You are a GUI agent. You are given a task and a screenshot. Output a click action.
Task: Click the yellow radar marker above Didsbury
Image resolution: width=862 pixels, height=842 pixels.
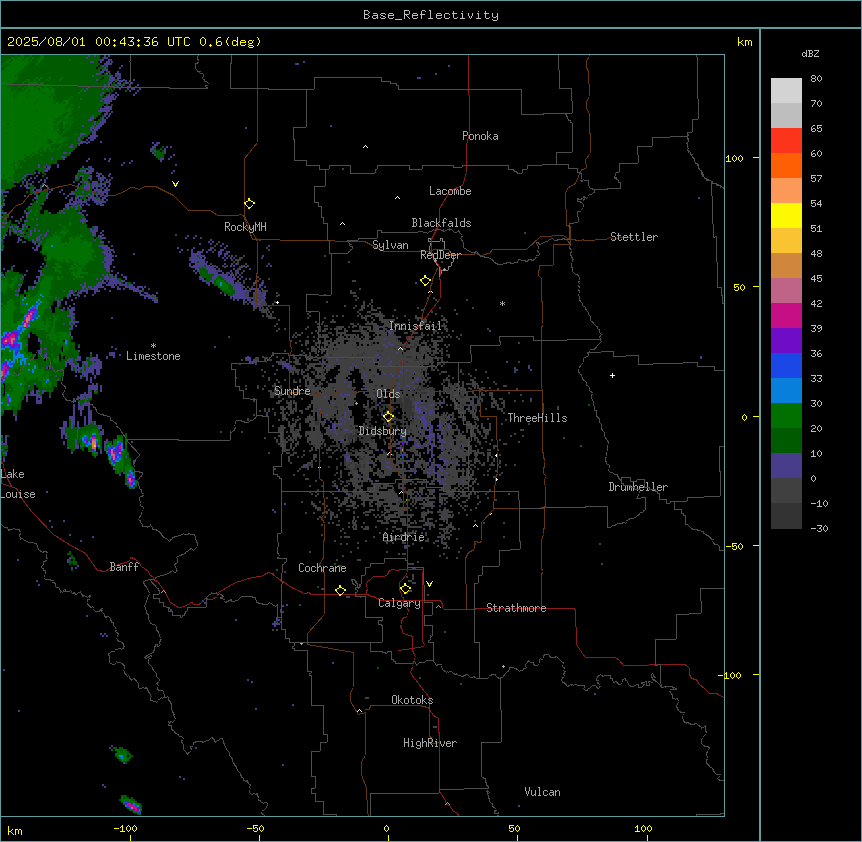click(x=388, y=417)
